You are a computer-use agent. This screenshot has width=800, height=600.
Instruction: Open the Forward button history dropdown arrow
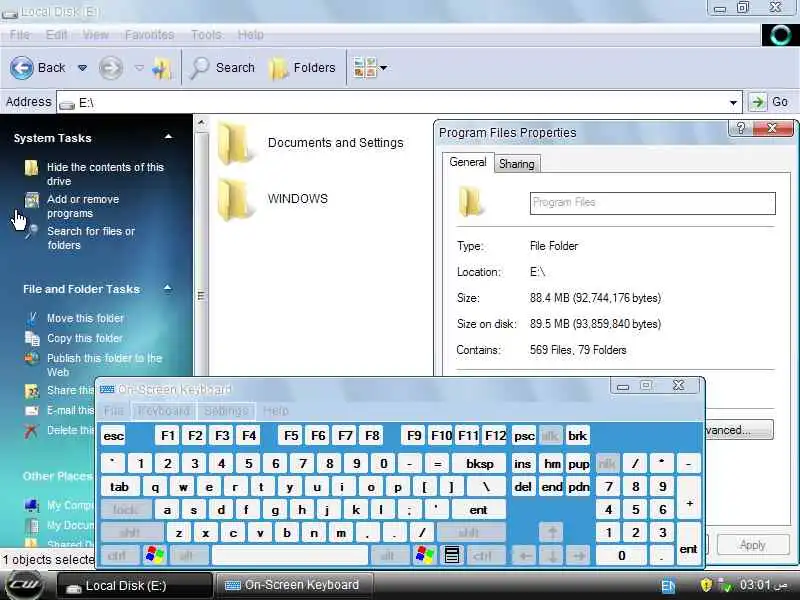point(139,67)
